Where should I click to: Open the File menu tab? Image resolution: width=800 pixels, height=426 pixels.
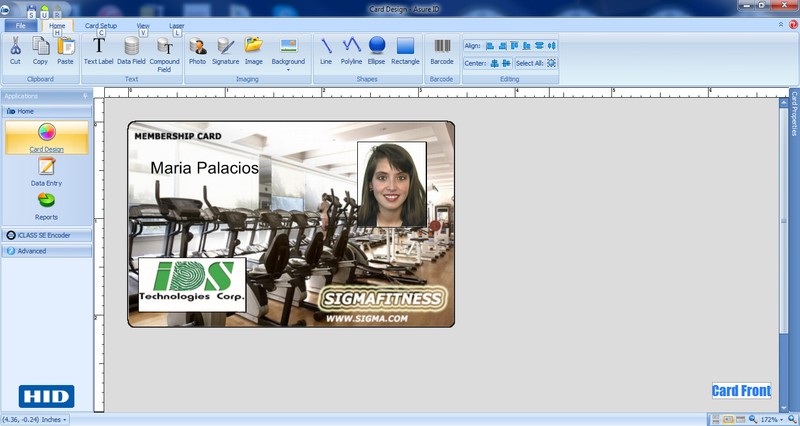coord(21,26)
